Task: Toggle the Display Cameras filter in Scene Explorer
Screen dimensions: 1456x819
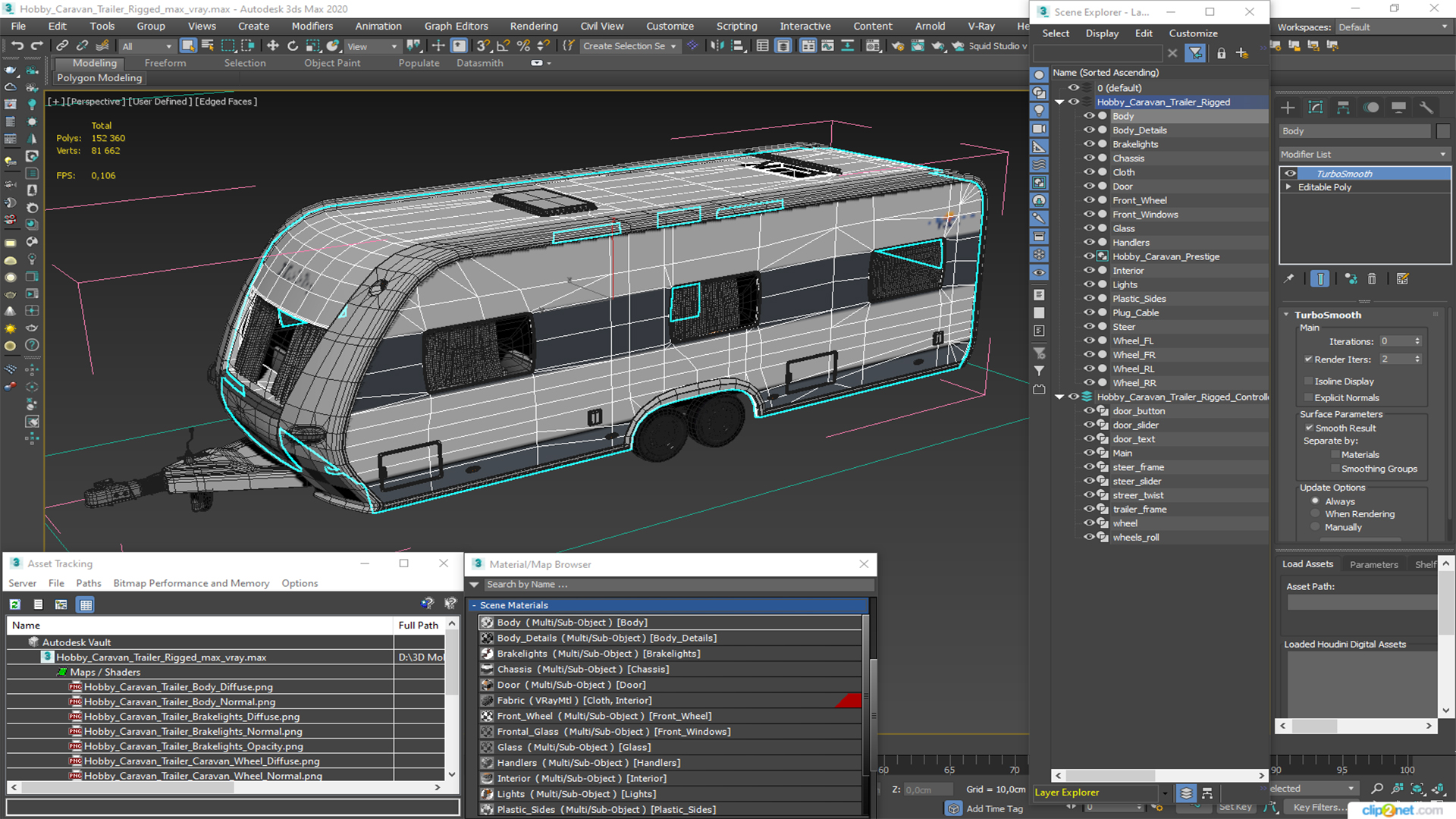Action: [x=1039, y=129]
